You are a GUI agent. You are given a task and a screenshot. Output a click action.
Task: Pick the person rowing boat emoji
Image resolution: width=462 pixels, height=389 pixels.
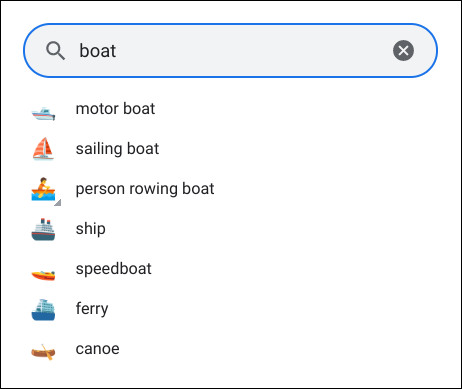pyautogui.click(x=43, y=189)
